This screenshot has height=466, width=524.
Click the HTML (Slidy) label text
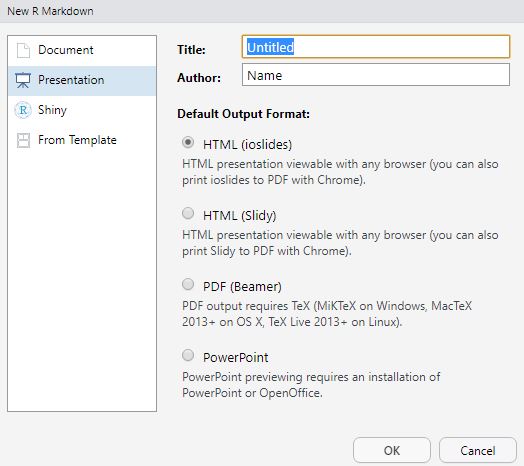coord(240,216)
